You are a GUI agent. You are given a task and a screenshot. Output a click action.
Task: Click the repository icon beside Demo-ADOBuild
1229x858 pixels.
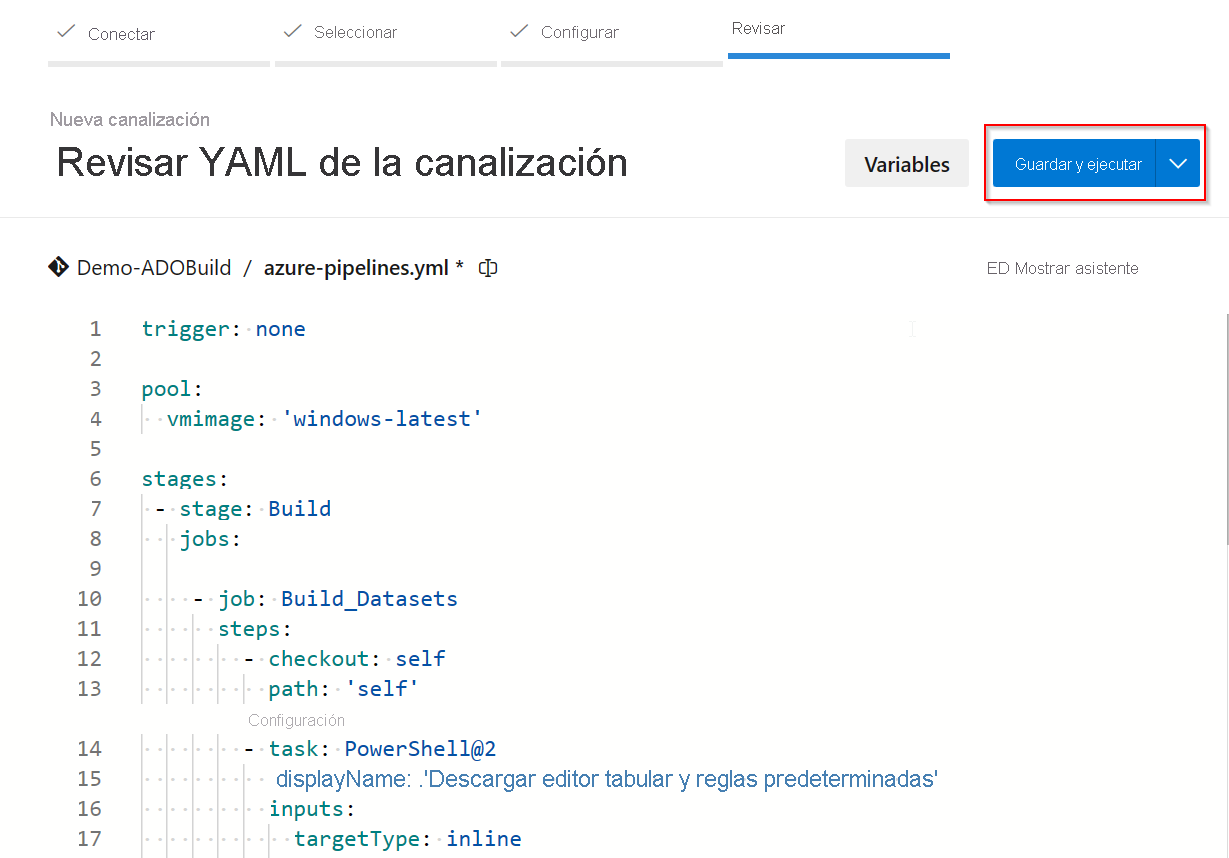[58, 267]
